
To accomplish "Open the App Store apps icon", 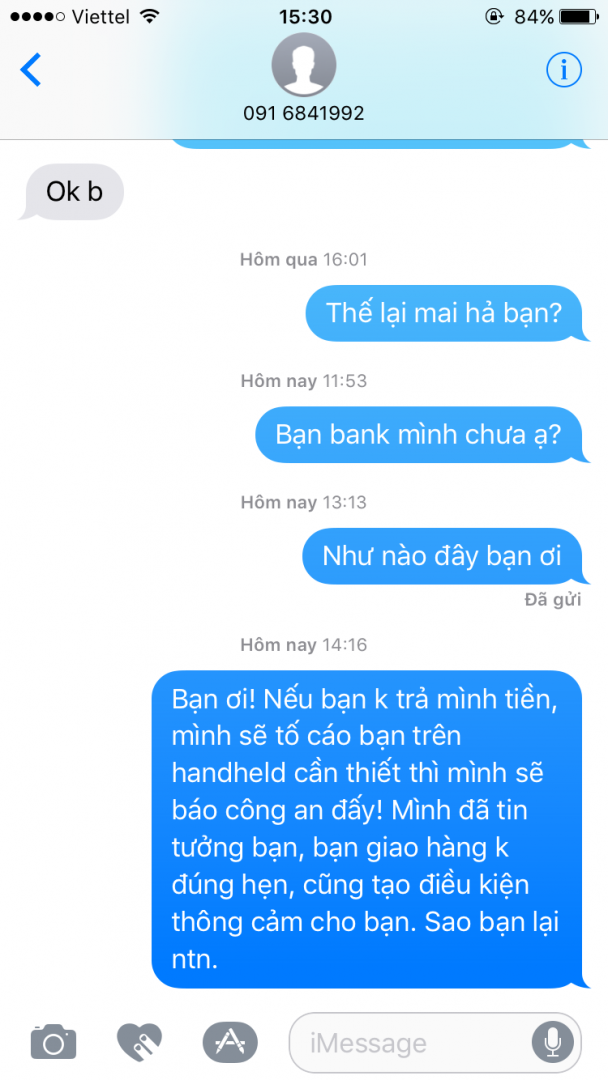I will (230, 1042).
